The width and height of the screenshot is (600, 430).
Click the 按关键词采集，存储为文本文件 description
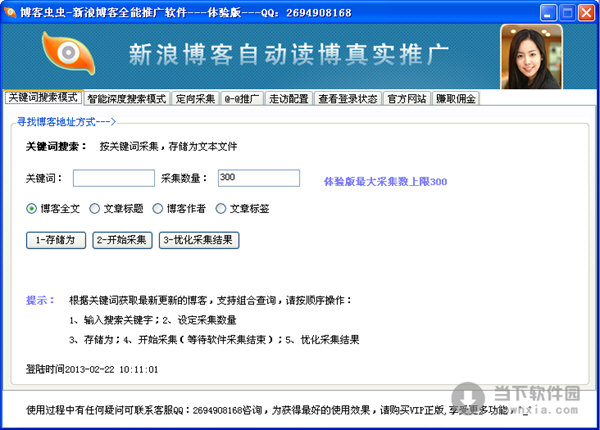168,147
